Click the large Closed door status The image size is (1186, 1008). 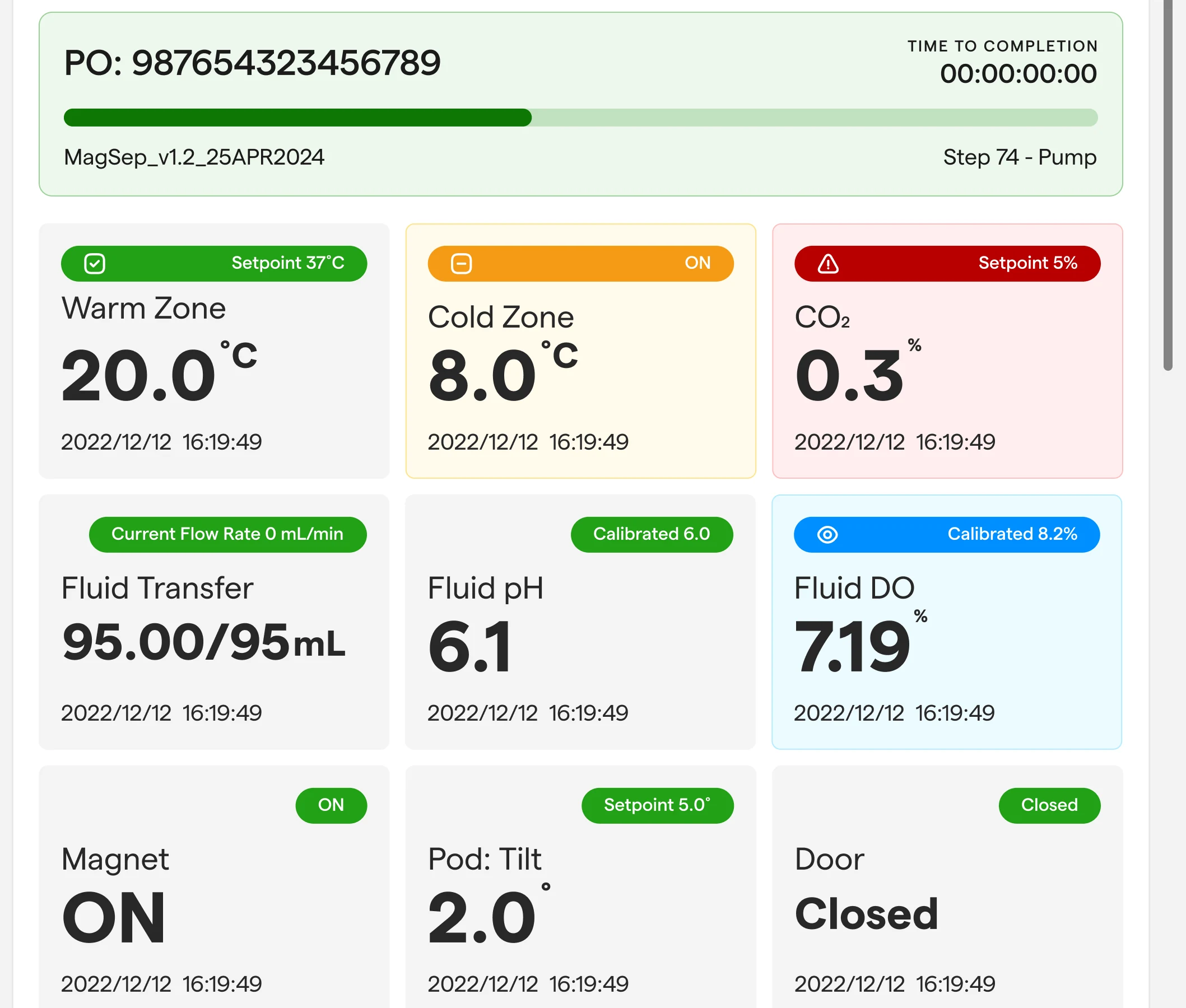click(x=867, y=914)
